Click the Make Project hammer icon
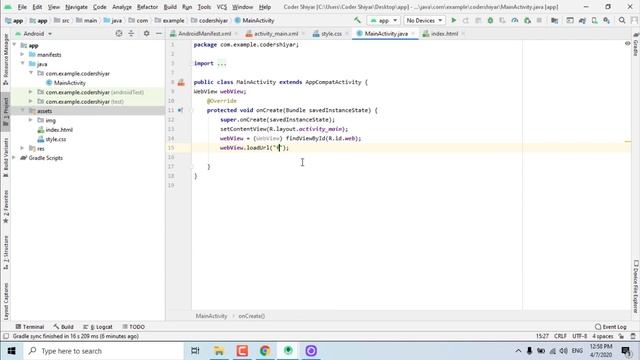 [x=358, y=20]
